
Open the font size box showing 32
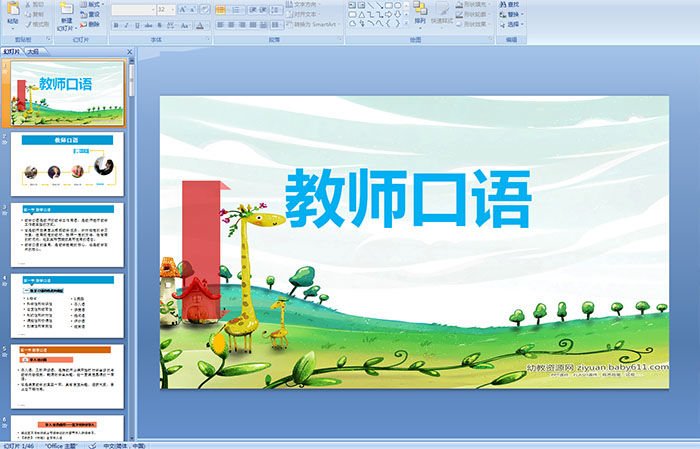(x=166, y=9)
